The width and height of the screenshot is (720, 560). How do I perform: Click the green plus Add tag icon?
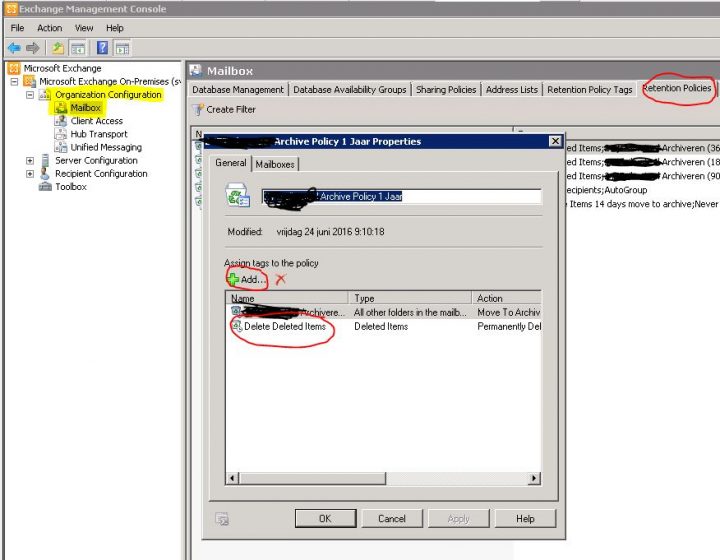233,279
